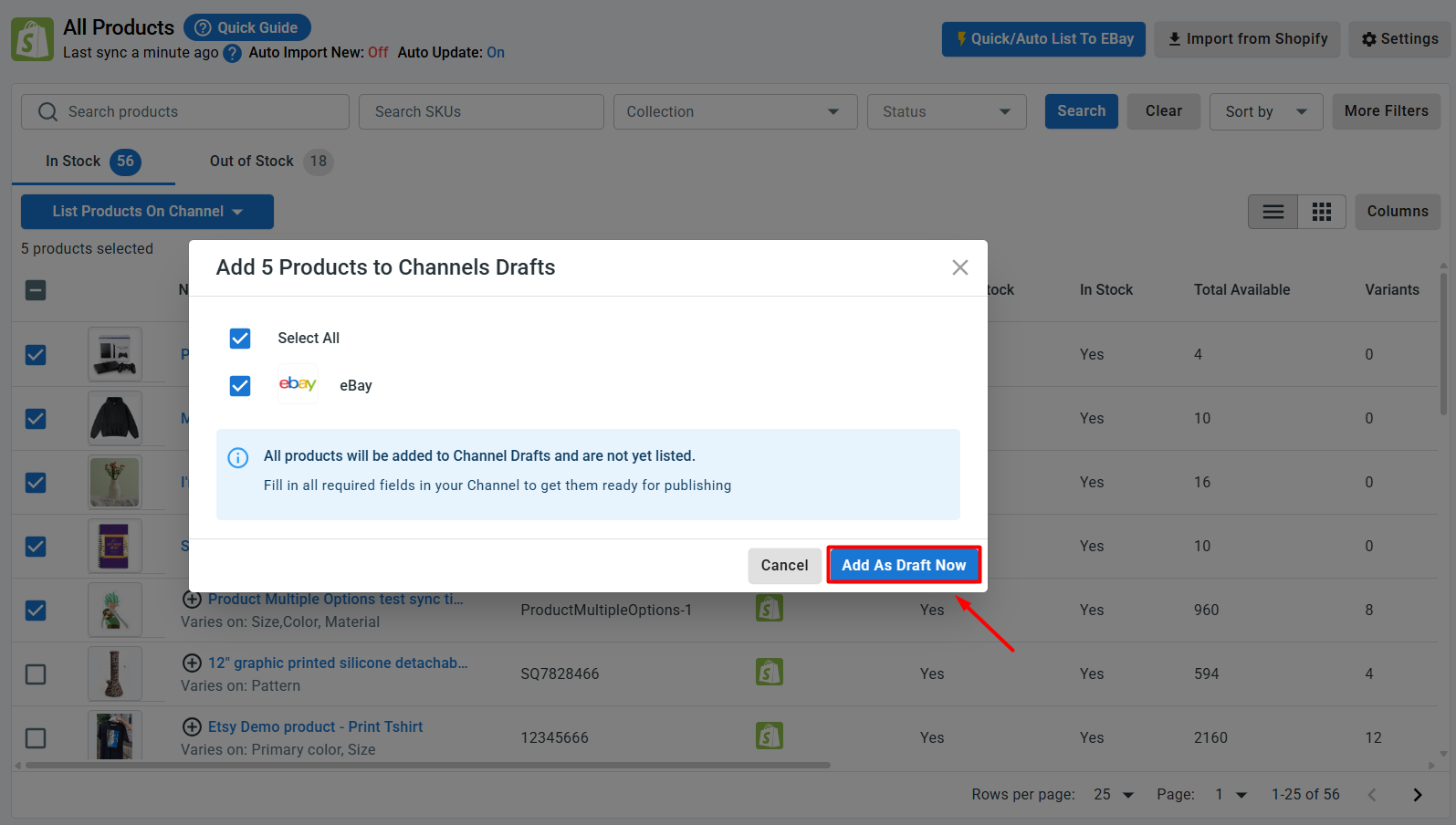The height and width of the screenshot is (825, 1456).
Task: Click the vertical table scrollbar
Action: 1443,342
